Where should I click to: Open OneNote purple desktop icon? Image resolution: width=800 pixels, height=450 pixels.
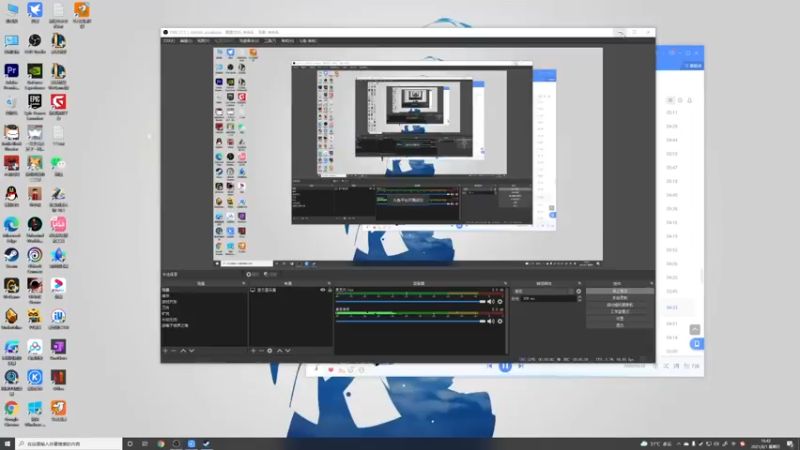coord(58,349)
